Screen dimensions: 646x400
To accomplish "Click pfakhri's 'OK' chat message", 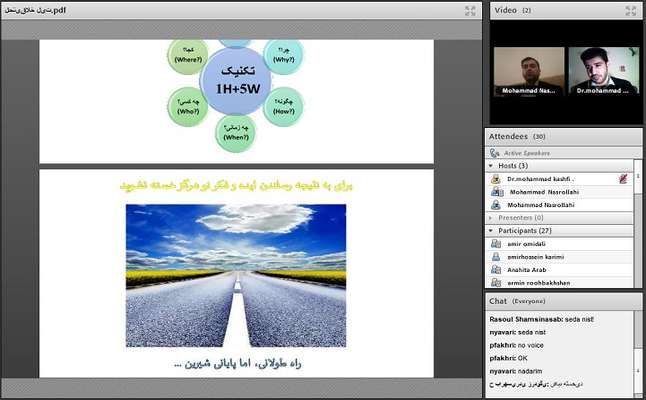I will point(508,358).
